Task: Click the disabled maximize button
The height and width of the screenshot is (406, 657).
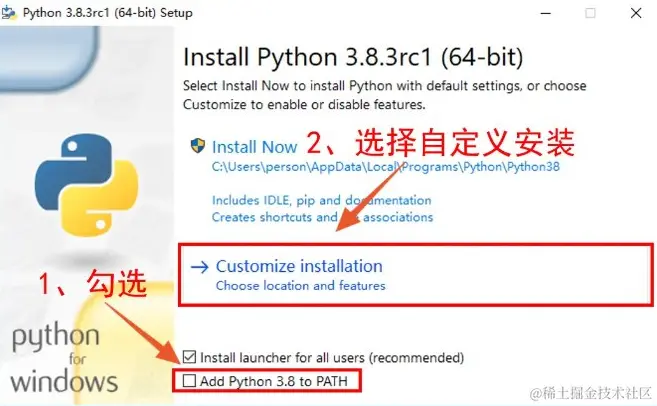Action: tap(590, 13)
